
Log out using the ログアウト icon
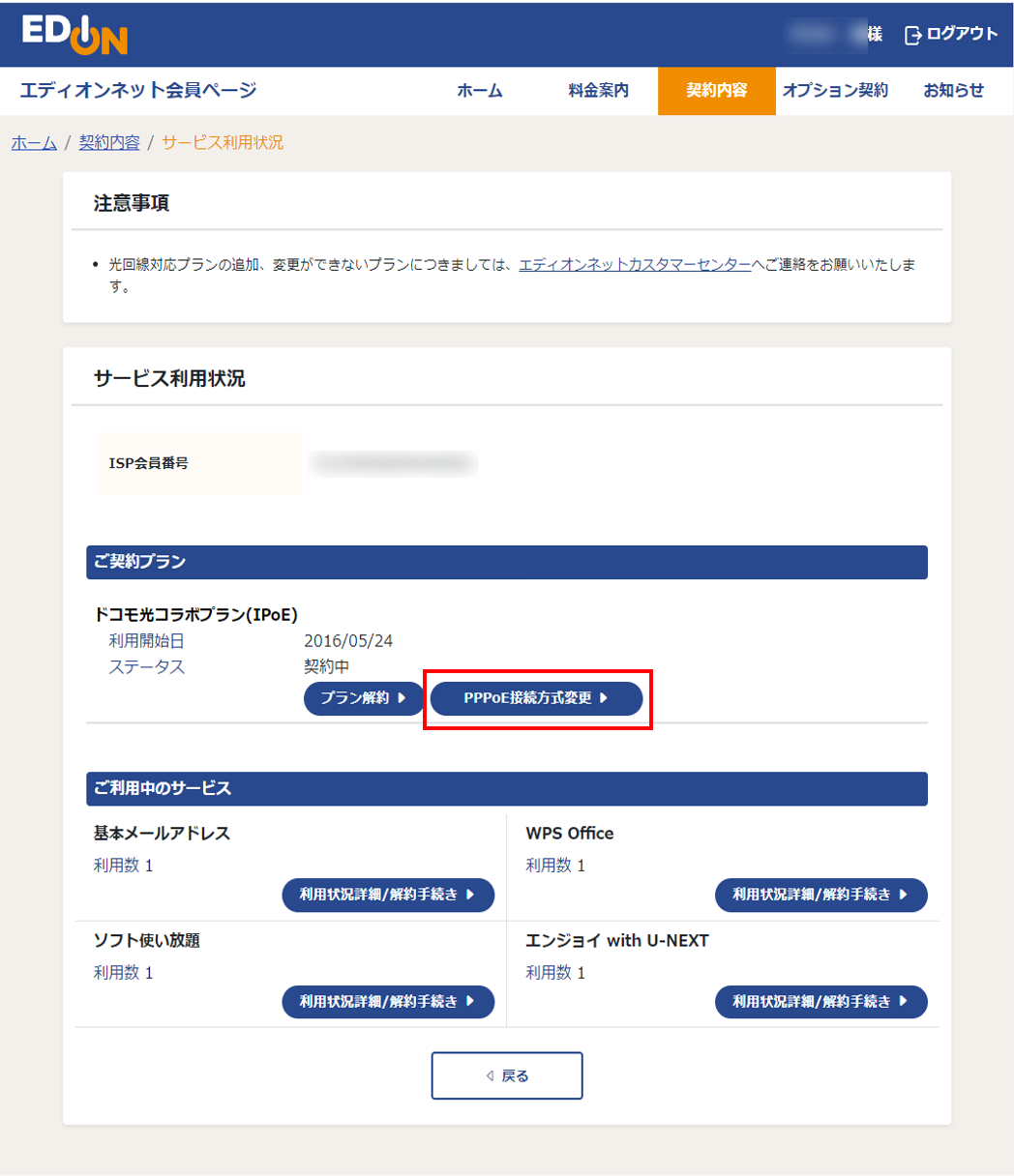913,36
